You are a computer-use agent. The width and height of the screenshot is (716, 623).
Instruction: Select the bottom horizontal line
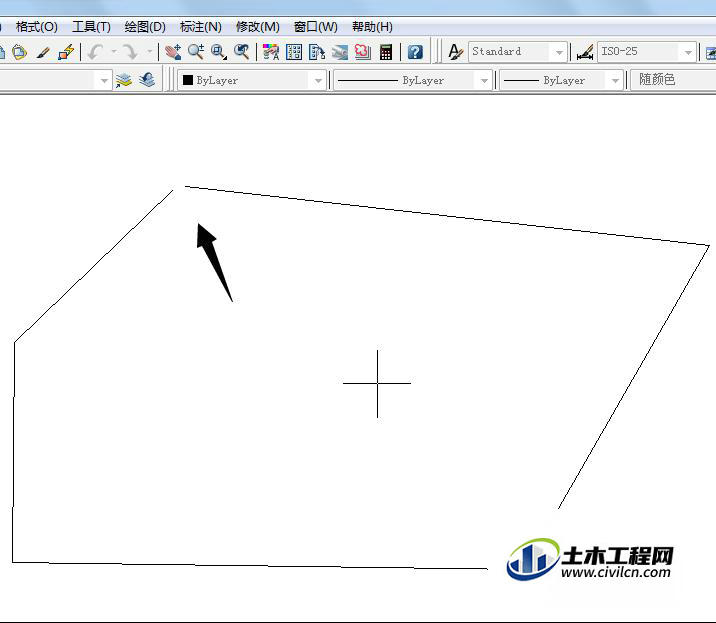coord(250,565)
